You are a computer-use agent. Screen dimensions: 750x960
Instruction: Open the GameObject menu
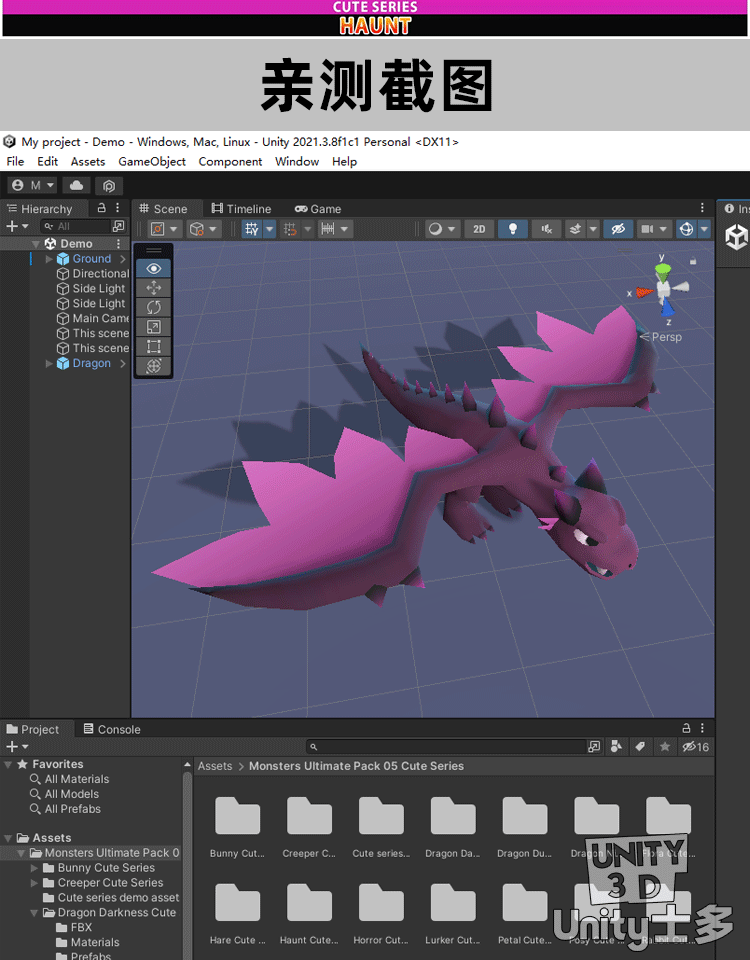(x=152, y=161)
